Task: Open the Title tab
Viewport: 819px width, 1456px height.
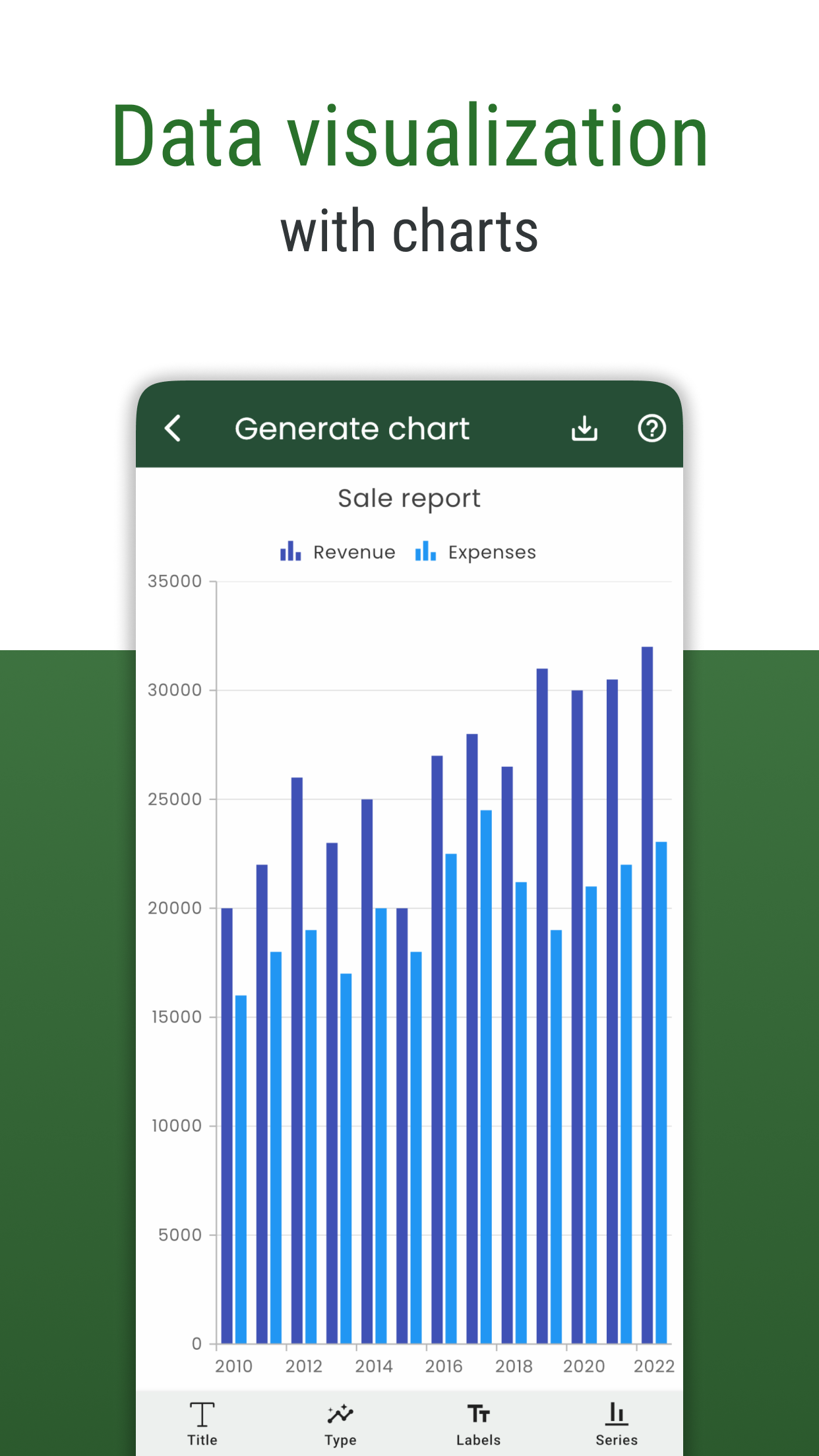Action: pos(202,1424)
